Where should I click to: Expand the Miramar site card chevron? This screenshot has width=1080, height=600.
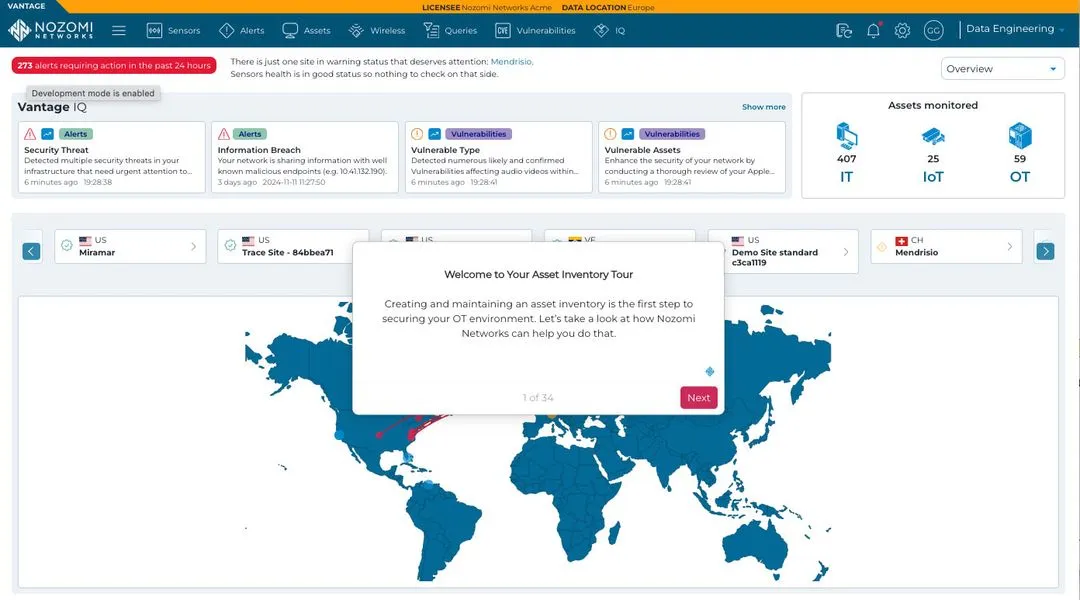click(194, 247)
